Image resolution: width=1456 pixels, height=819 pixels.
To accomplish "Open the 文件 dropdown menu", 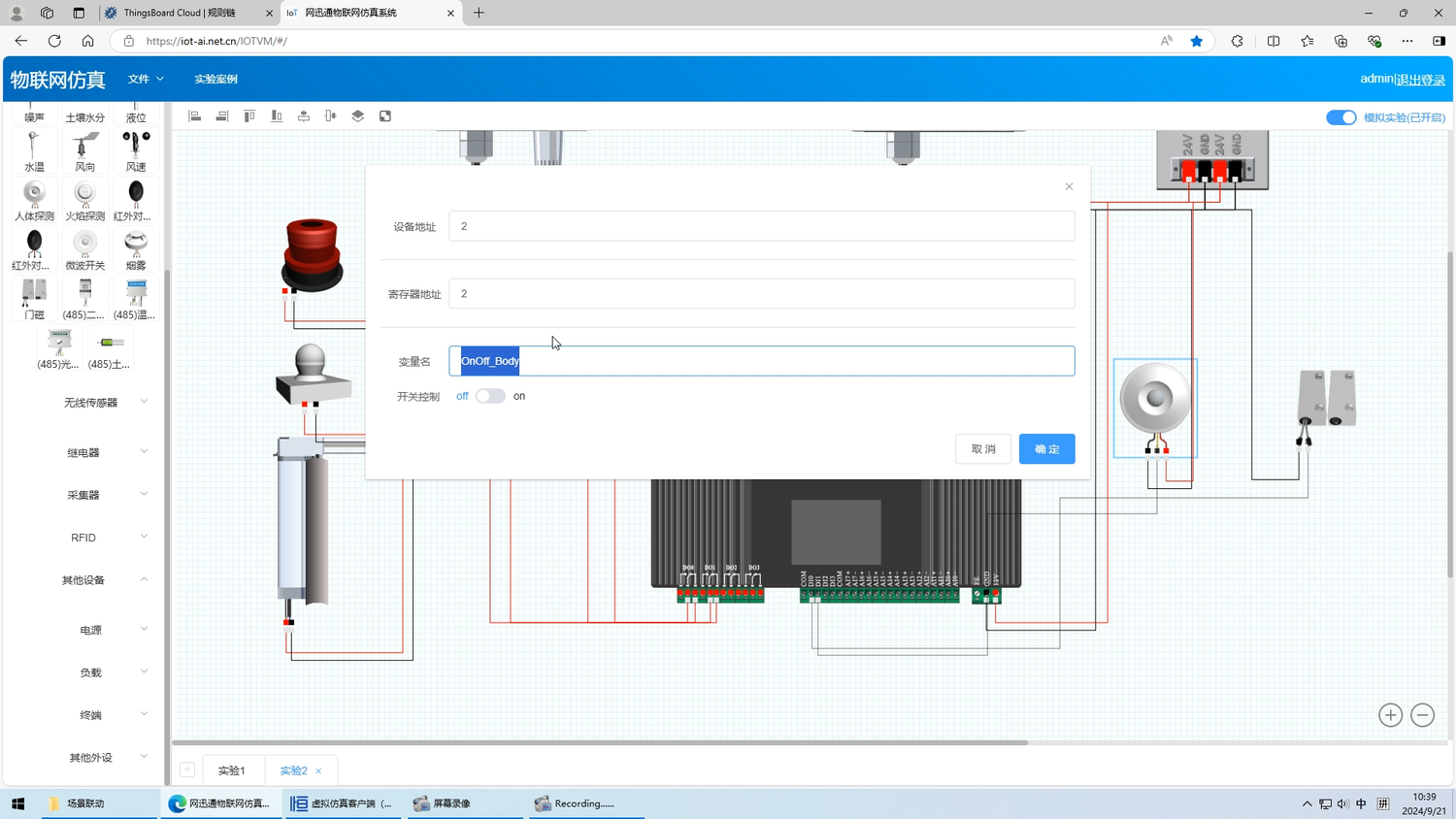I will (x=146, y=79).
